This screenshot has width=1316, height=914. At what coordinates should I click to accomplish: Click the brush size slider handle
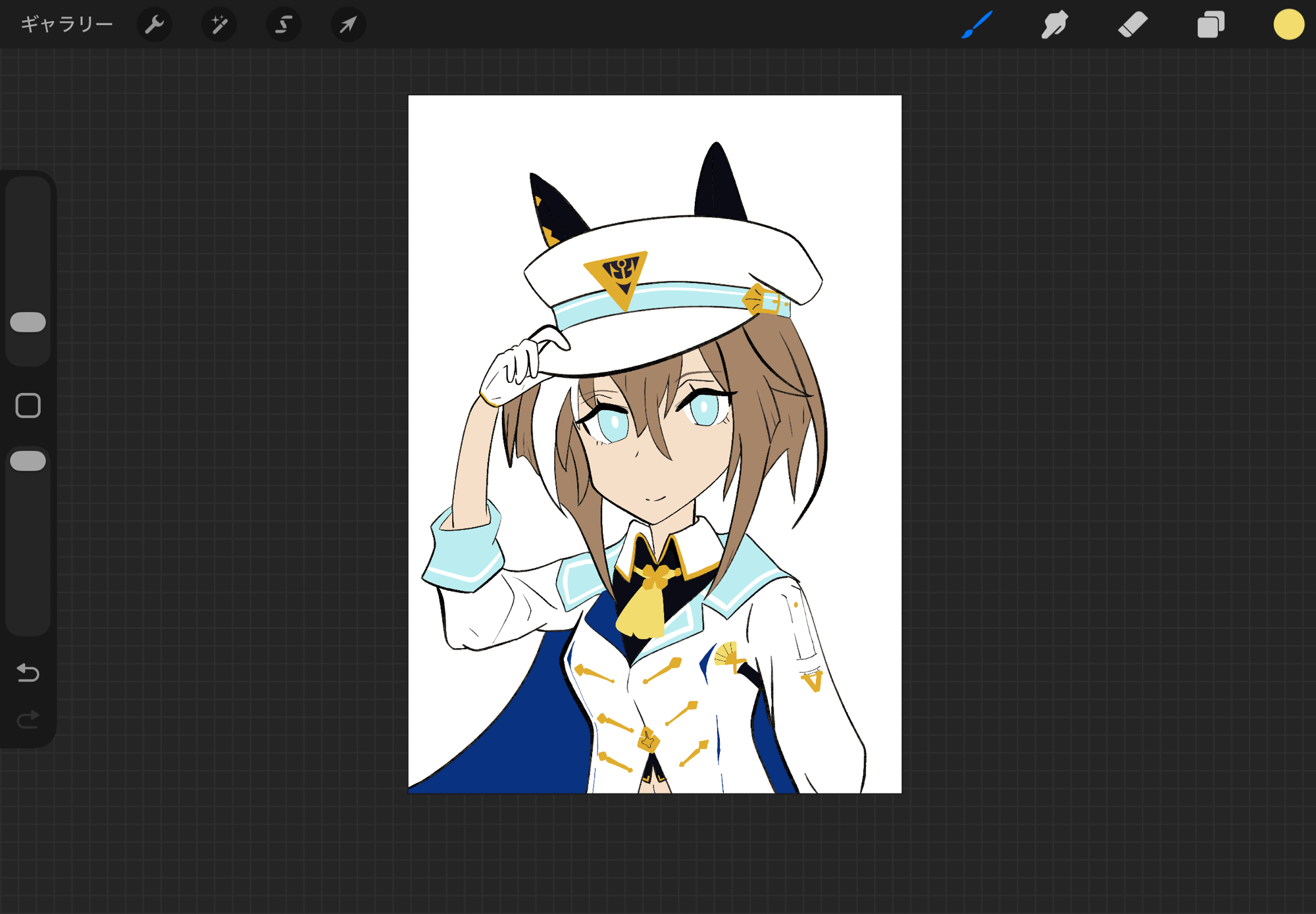click(28, 322)
